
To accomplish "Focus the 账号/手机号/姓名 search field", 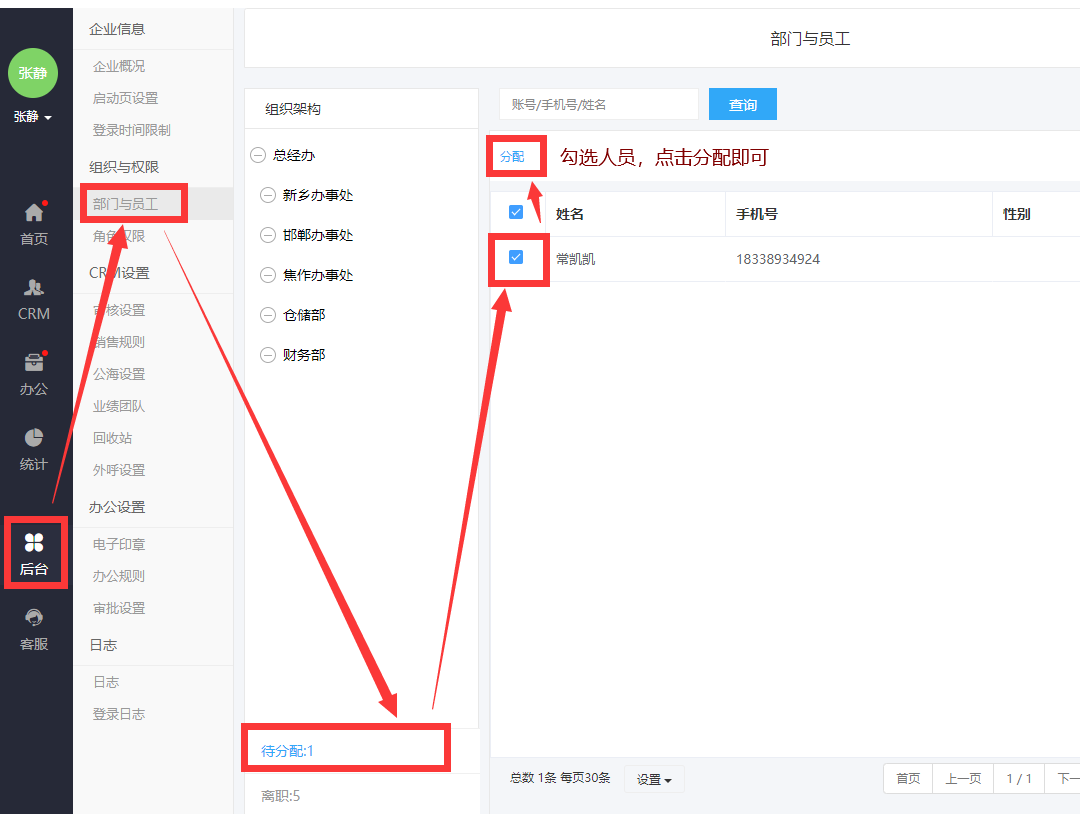I will [x=599, y=104].
